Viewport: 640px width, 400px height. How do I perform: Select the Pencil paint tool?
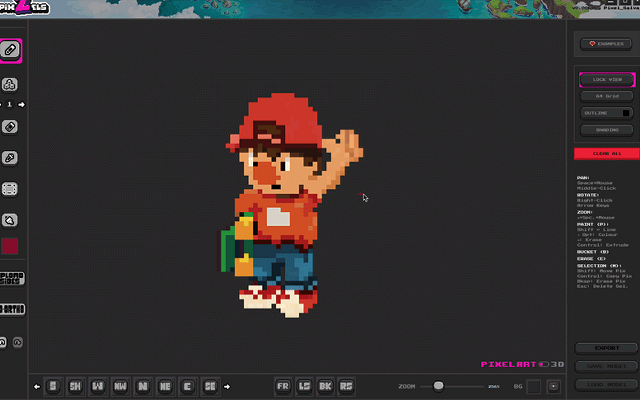click(x=10, y=50)
